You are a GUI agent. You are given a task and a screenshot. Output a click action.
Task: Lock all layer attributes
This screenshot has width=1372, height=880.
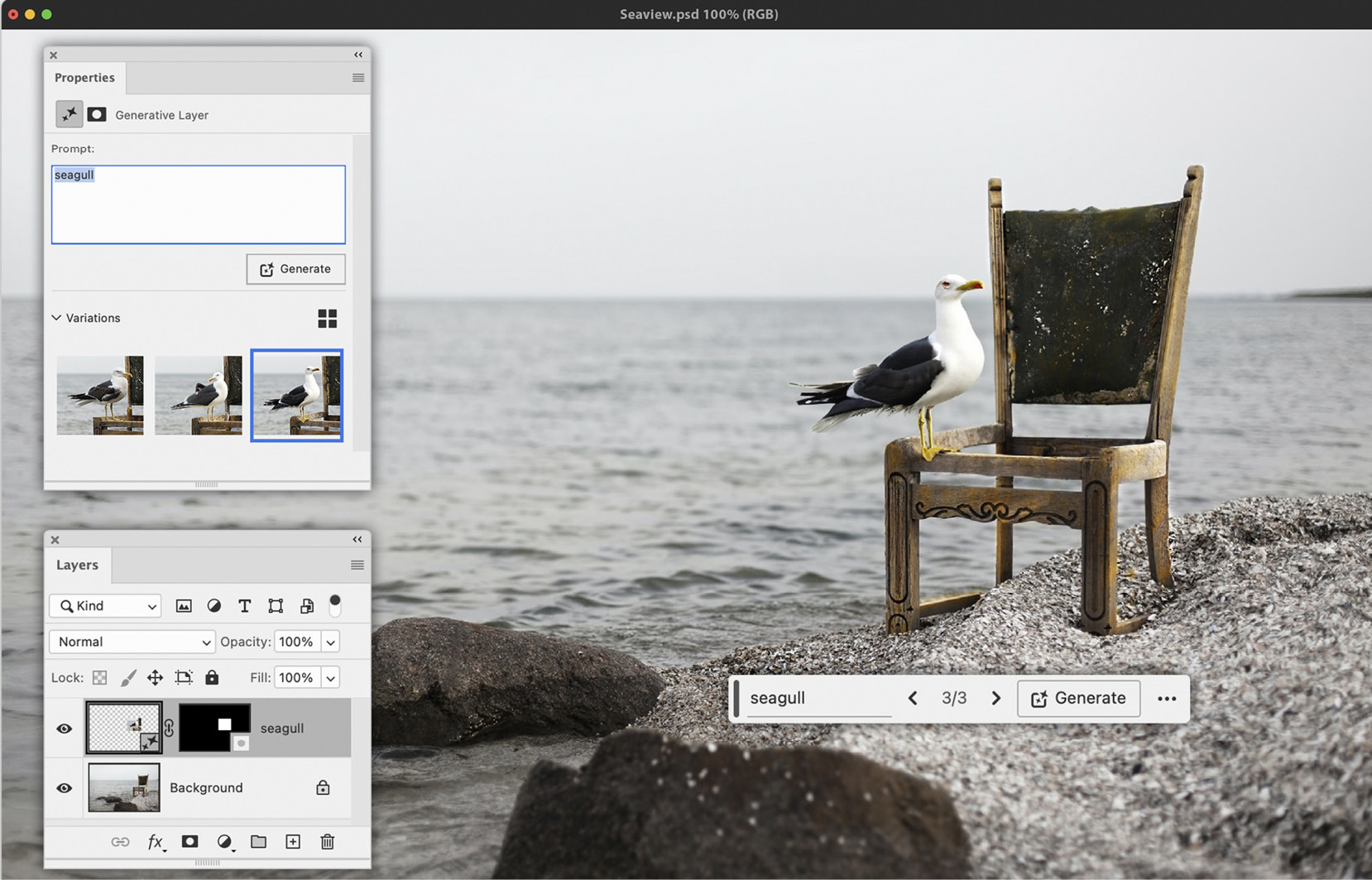pos(212,677)
